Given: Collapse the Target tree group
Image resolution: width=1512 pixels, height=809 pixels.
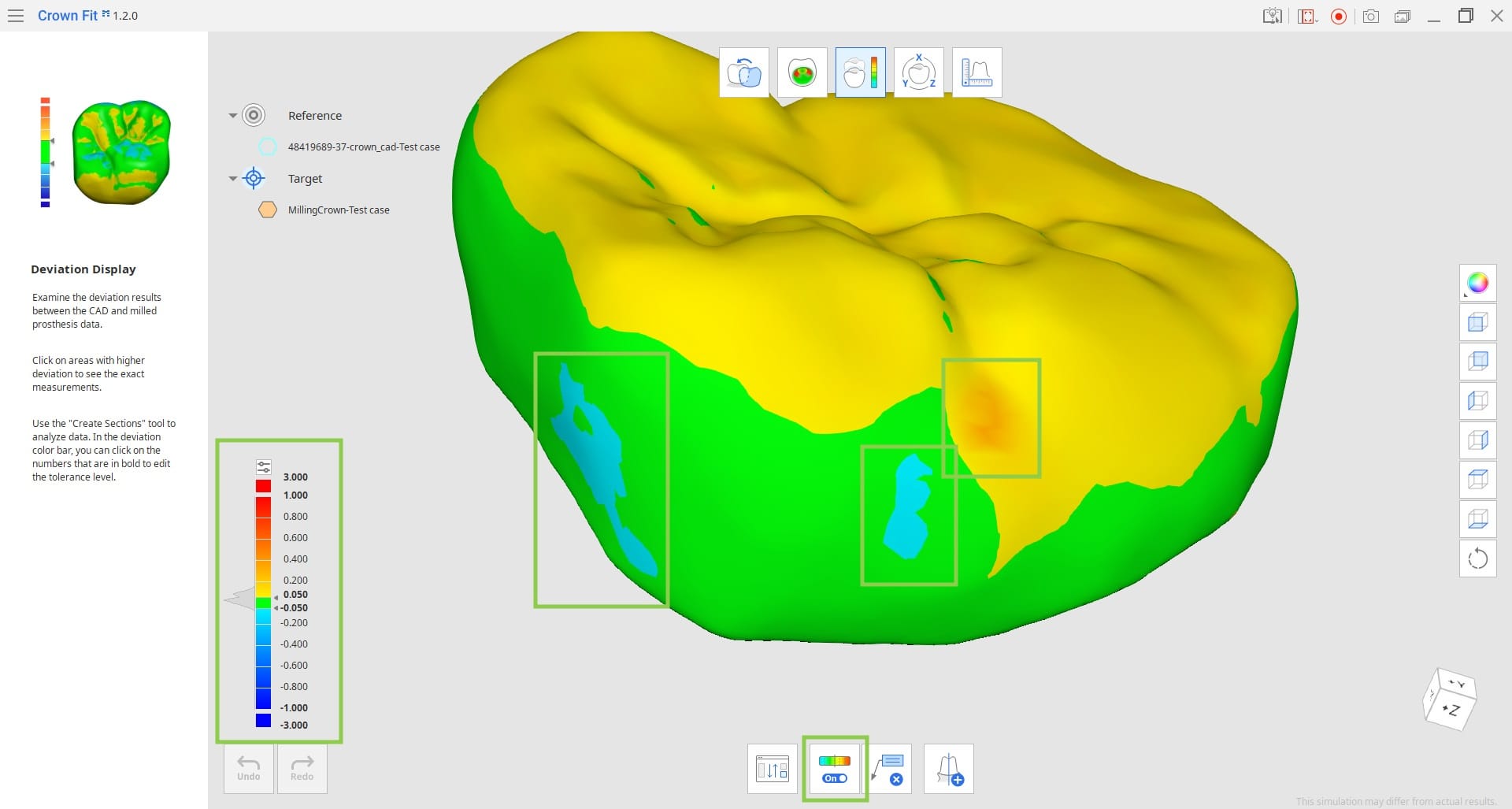Looking at the screenshot, I should pos(232,179).
